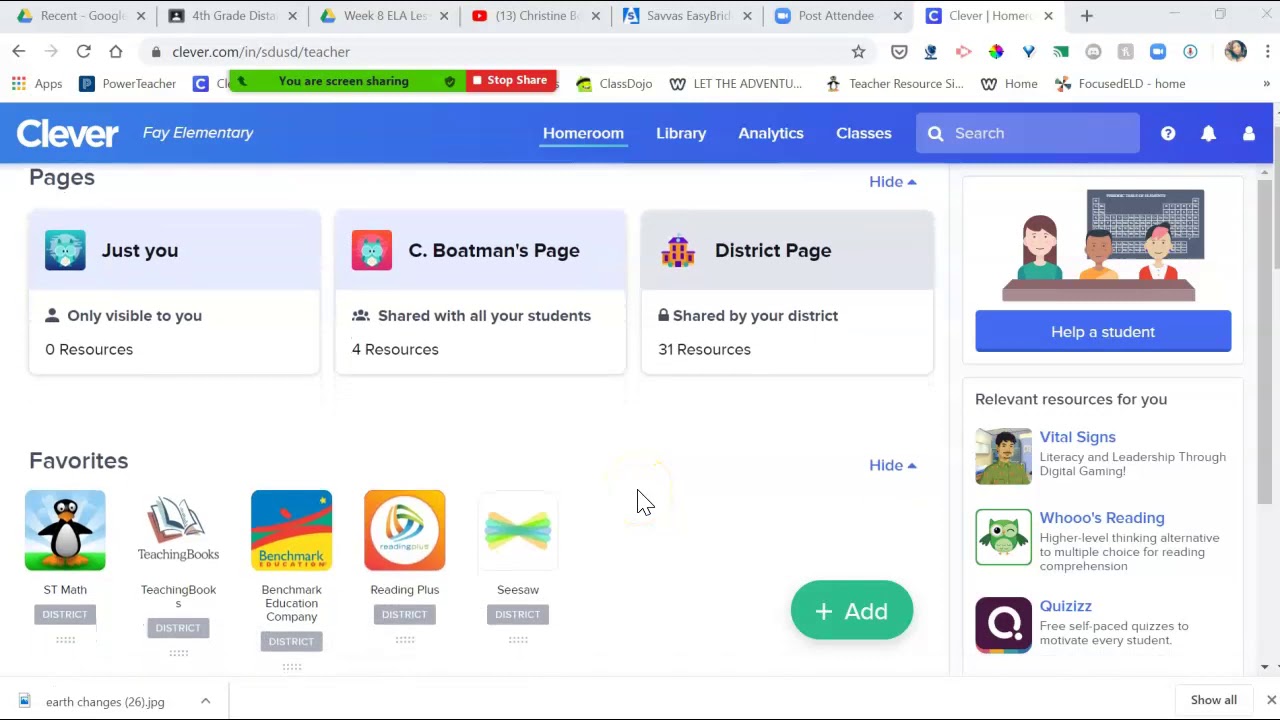Click the Quizizz app icon
This screenshot has height=720, width=1280.
pyautogui.click(x=1003, y=625)
